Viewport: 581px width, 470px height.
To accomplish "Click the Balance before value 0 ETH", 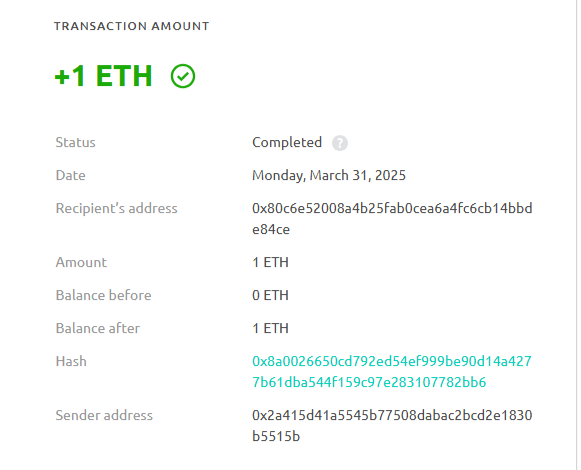I will click(x=270, y=295).
